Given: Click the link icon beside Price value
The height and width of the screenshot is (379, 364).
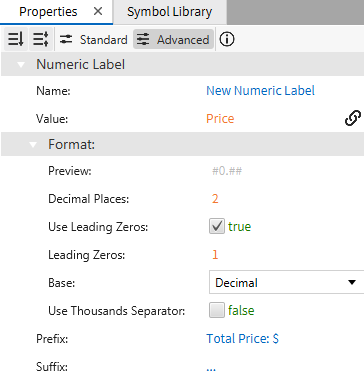Looking at the screenshot, I should 353,118.
